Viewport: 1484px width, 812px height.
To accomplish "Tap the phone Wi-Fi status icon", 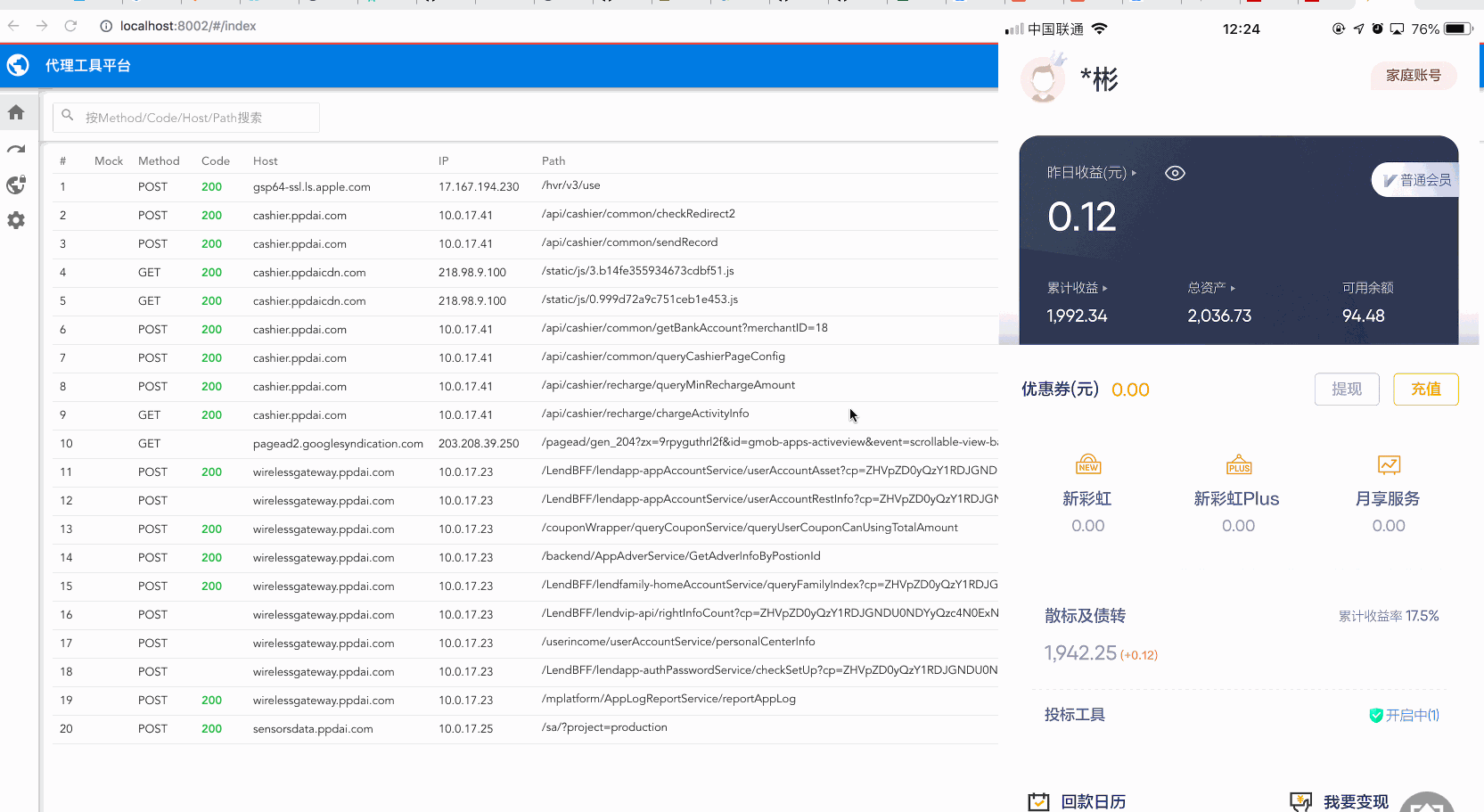I will tap(1100, 29).
